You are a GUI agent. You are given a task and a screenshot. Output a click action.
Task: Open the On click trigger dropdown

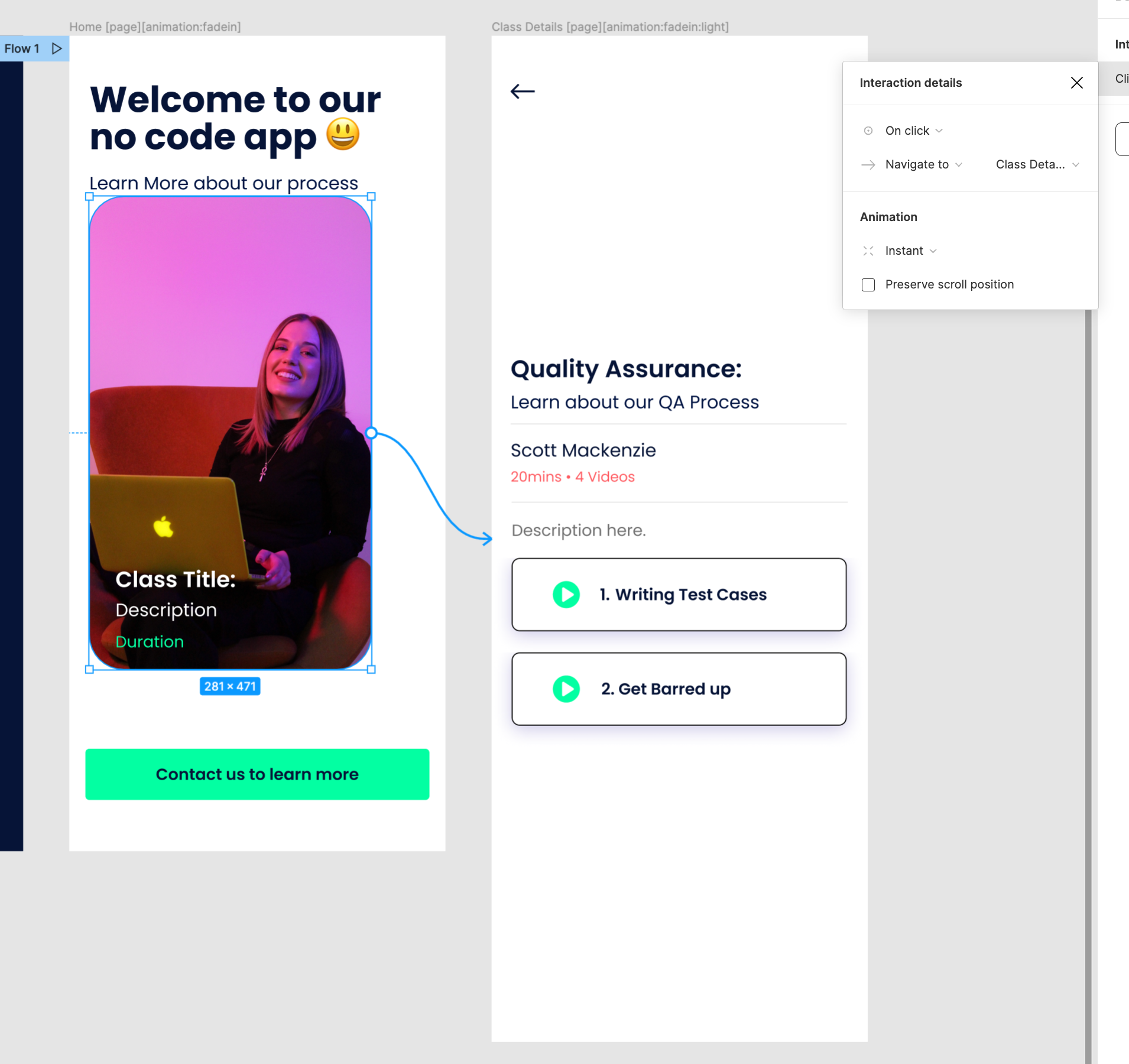(x=914, y=131)
